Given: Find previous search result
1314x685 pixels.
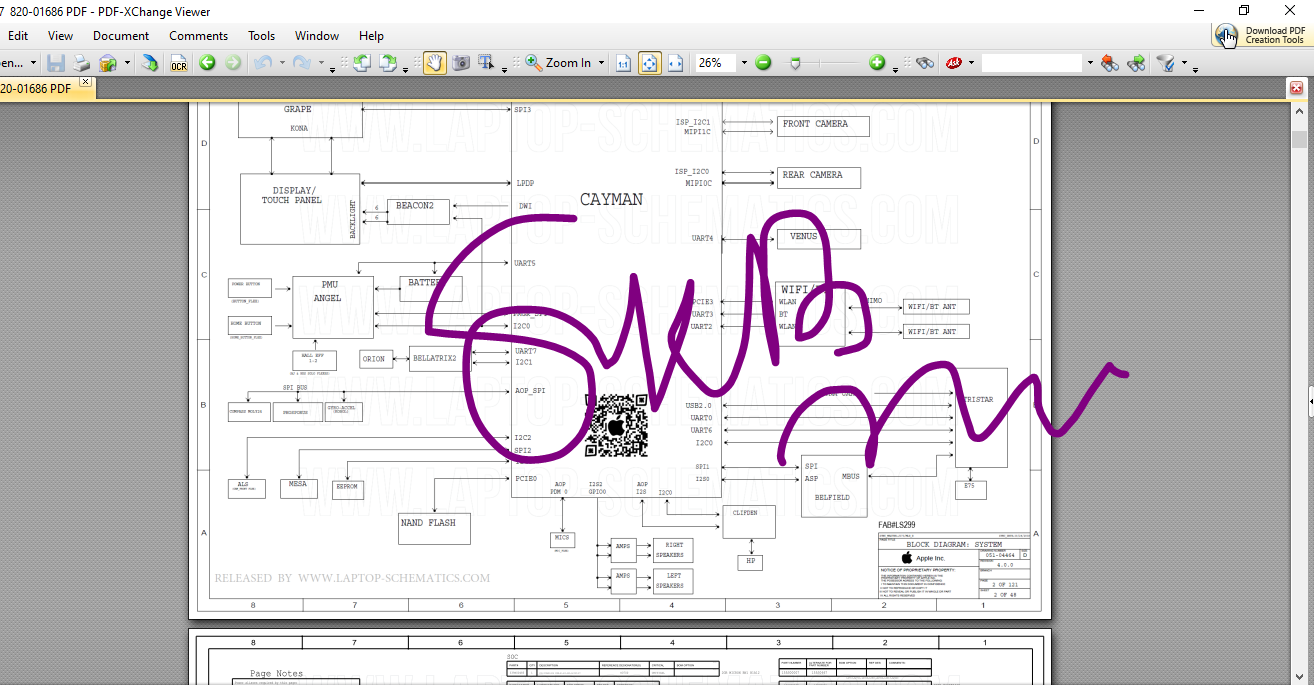Looking at the screenshot, I should (1110, 63).
